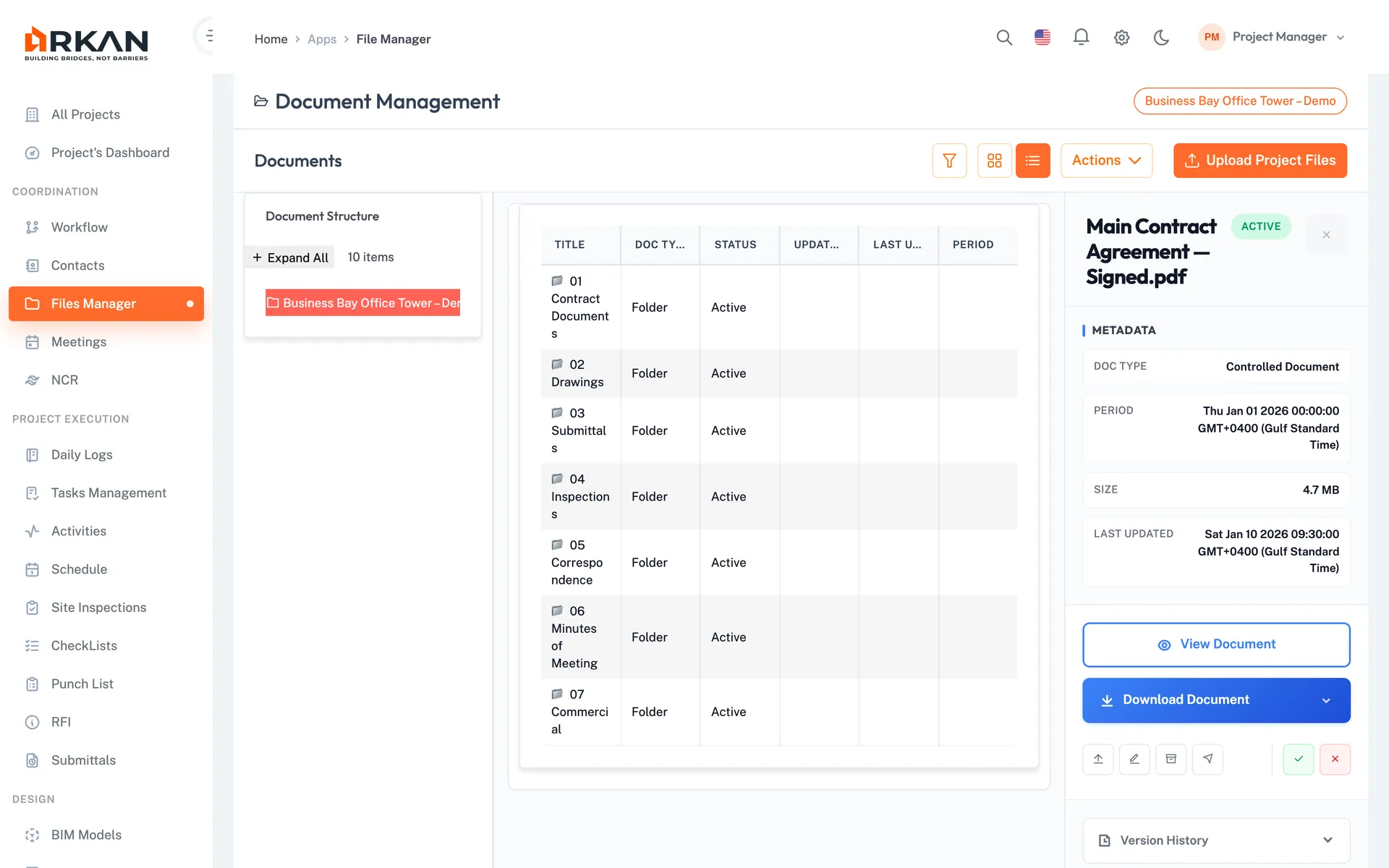Click the archive box icon
Screen dimensions: 1389x868
[1171, 759]
